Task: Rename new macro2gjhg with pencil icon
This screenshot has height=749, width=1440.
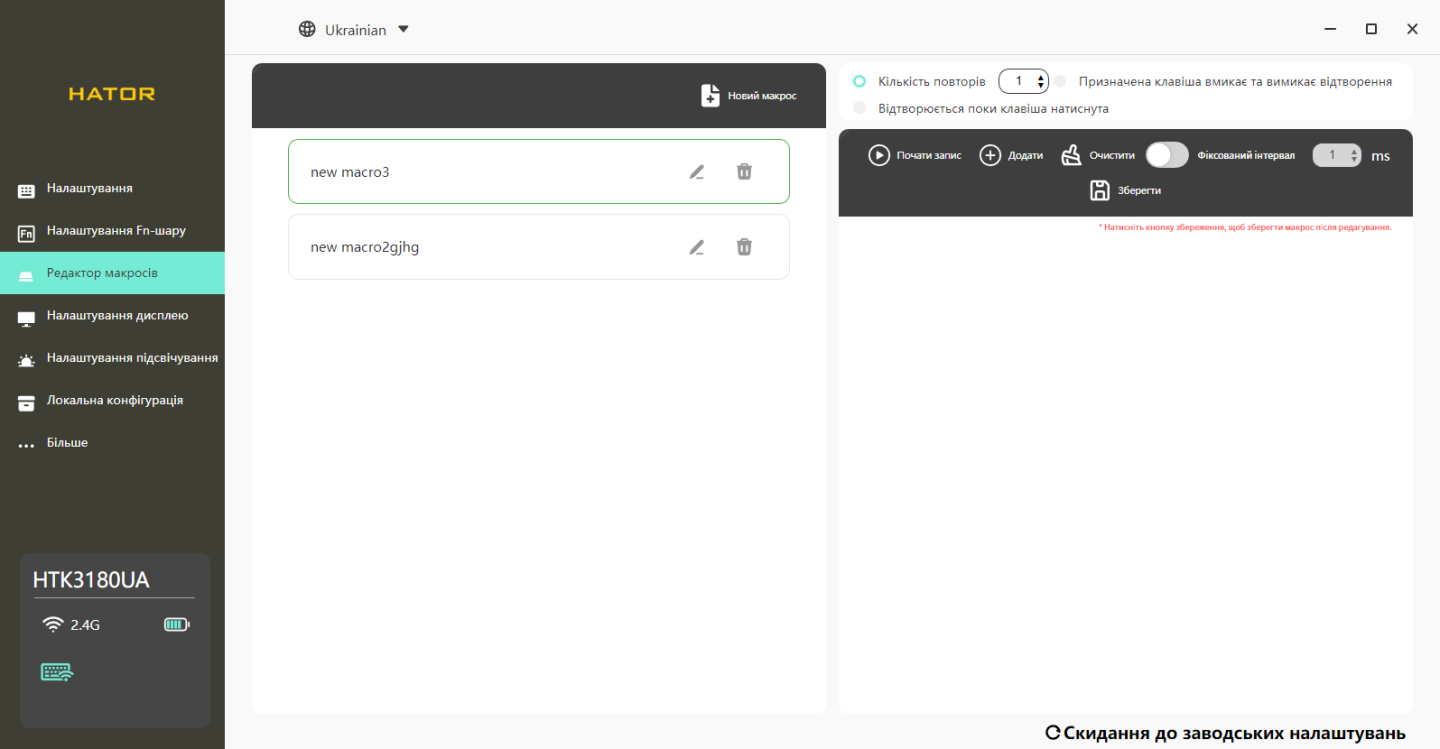Action: [x=697, y=247]
